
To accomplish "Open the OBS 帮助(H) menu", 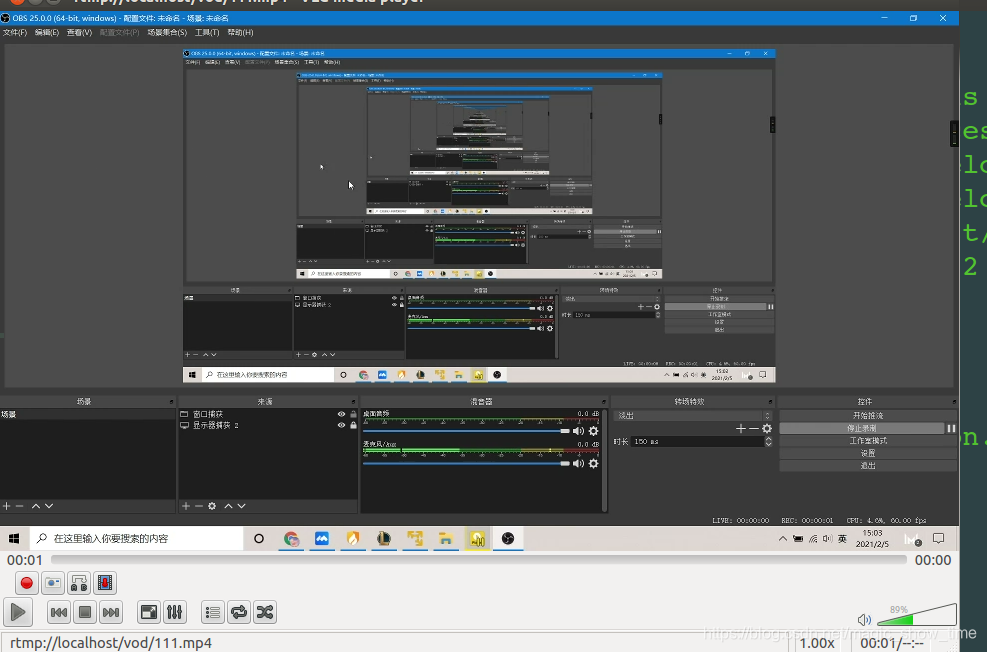I will [240, 33].
